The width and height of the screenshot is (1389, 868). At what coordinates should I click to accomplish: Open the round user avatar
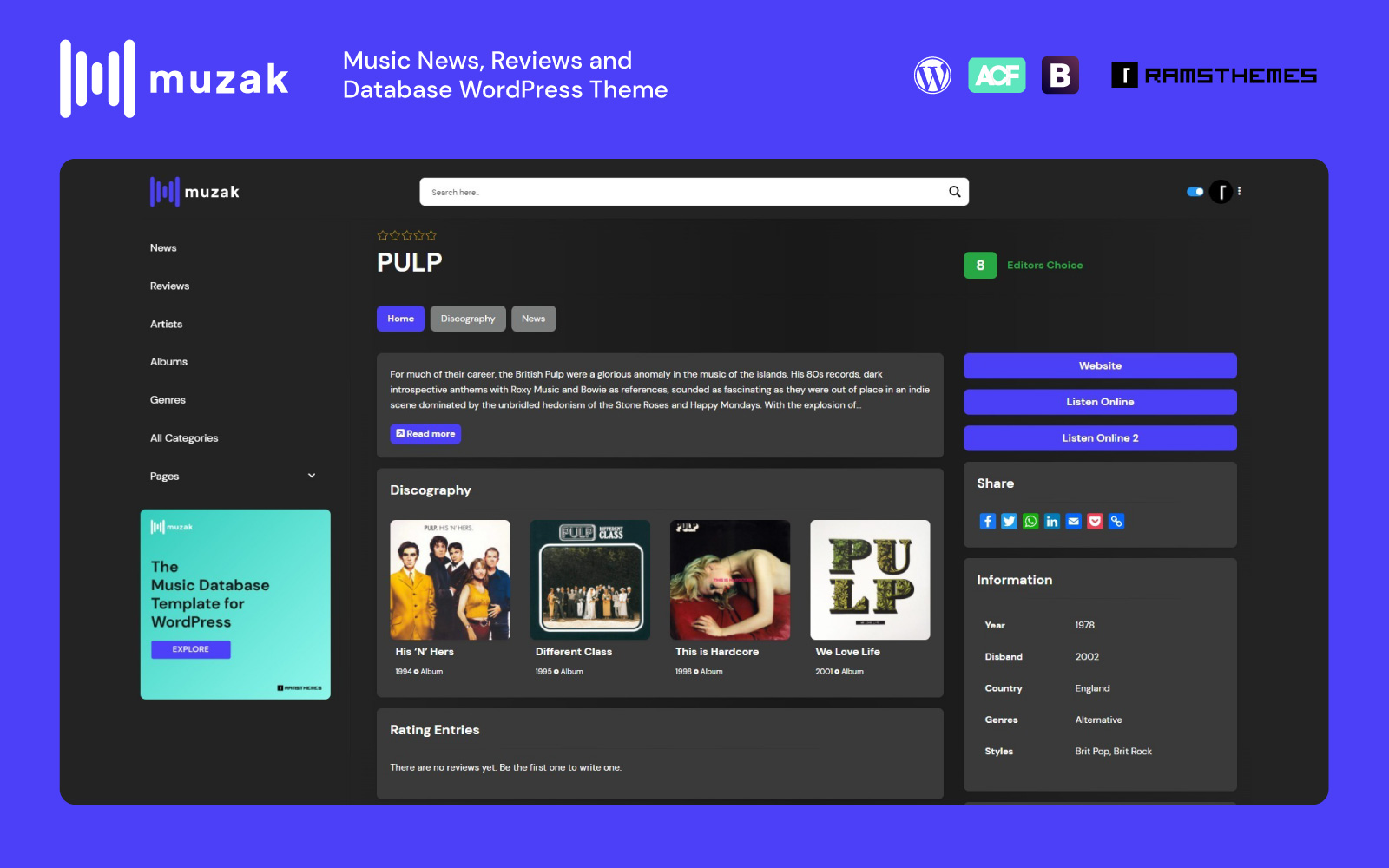click(x=1221, y=192)
